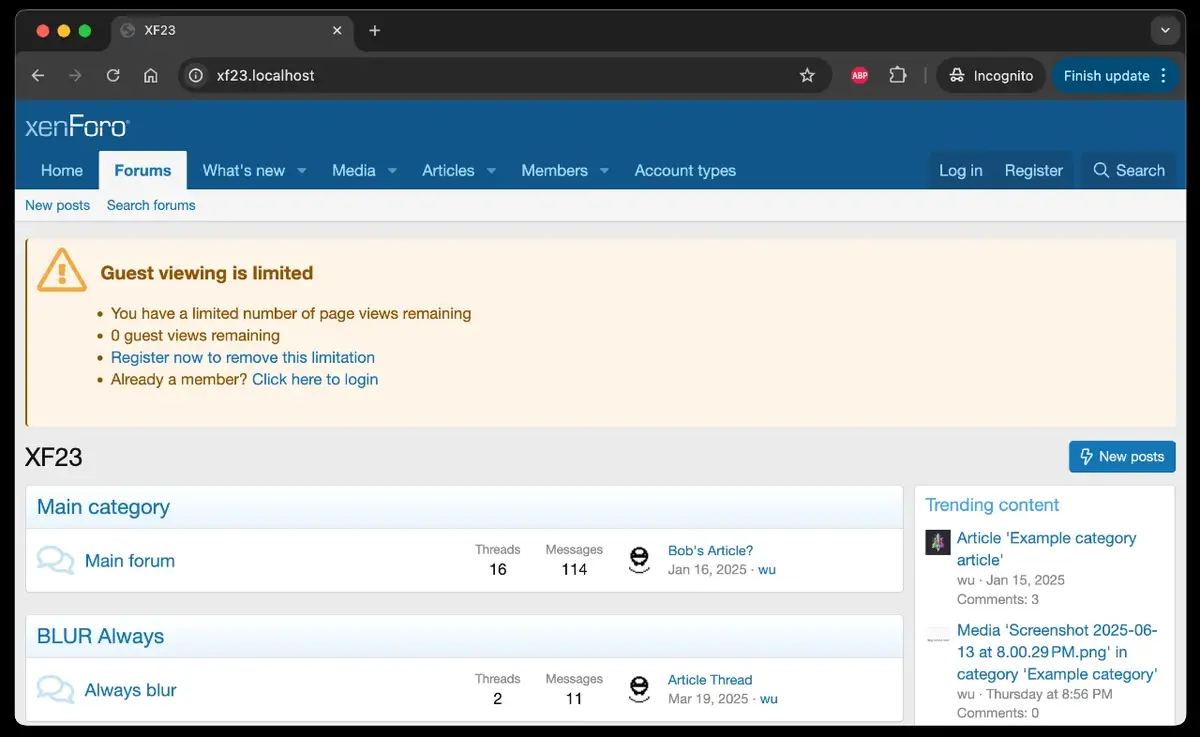Click wu's avatar beside Bob's Article
This screenshot has height=737, width=1200.
point(639,560)
